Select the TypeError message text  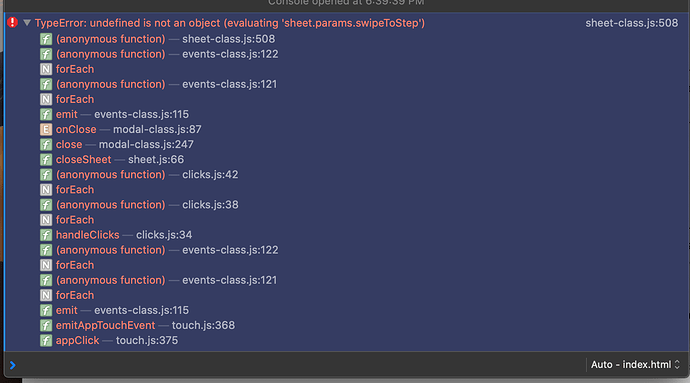(x=230, y=23)
